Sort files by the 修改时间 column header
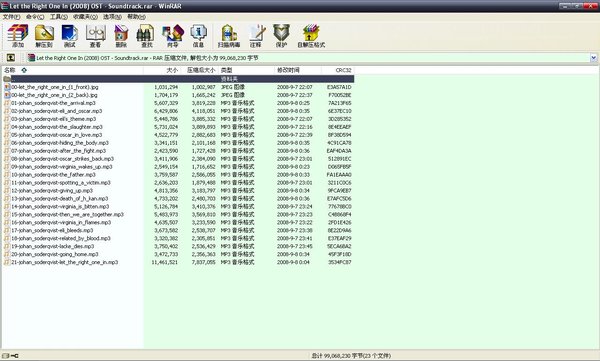 [298, 70]
